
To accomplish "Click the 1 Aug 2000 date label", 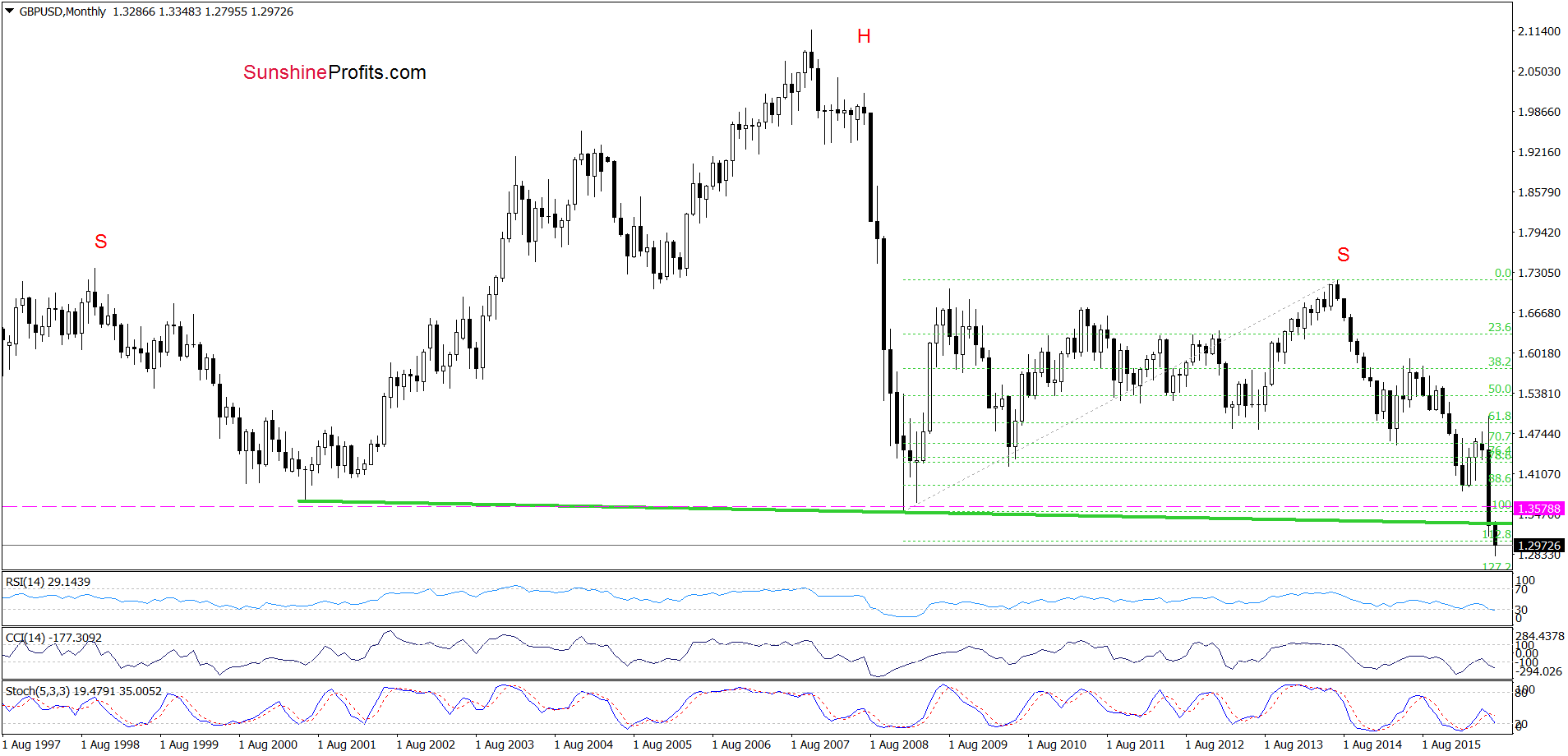I will click(268, 744).
